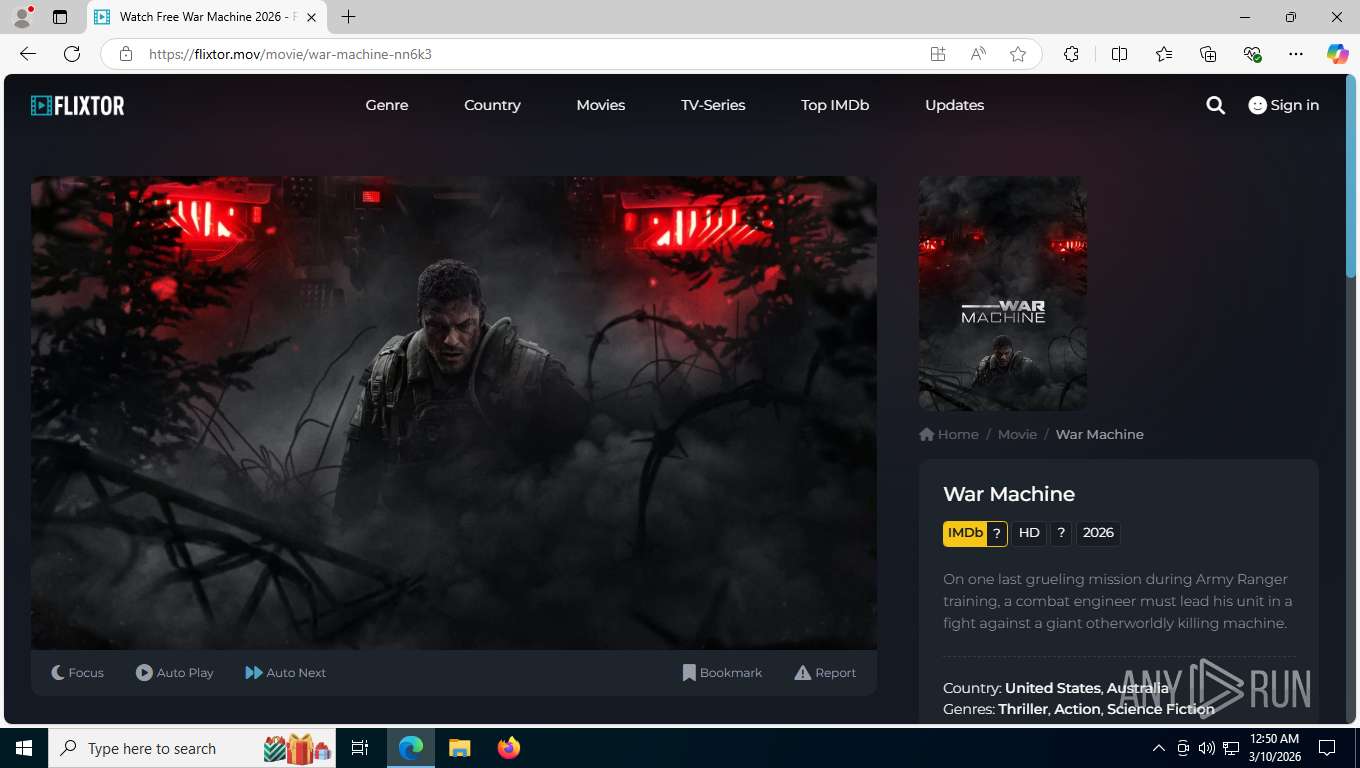Go to Movies section
Image resolution: width=1360 pixels, height=768 pixels.
(x=601, y=105)
